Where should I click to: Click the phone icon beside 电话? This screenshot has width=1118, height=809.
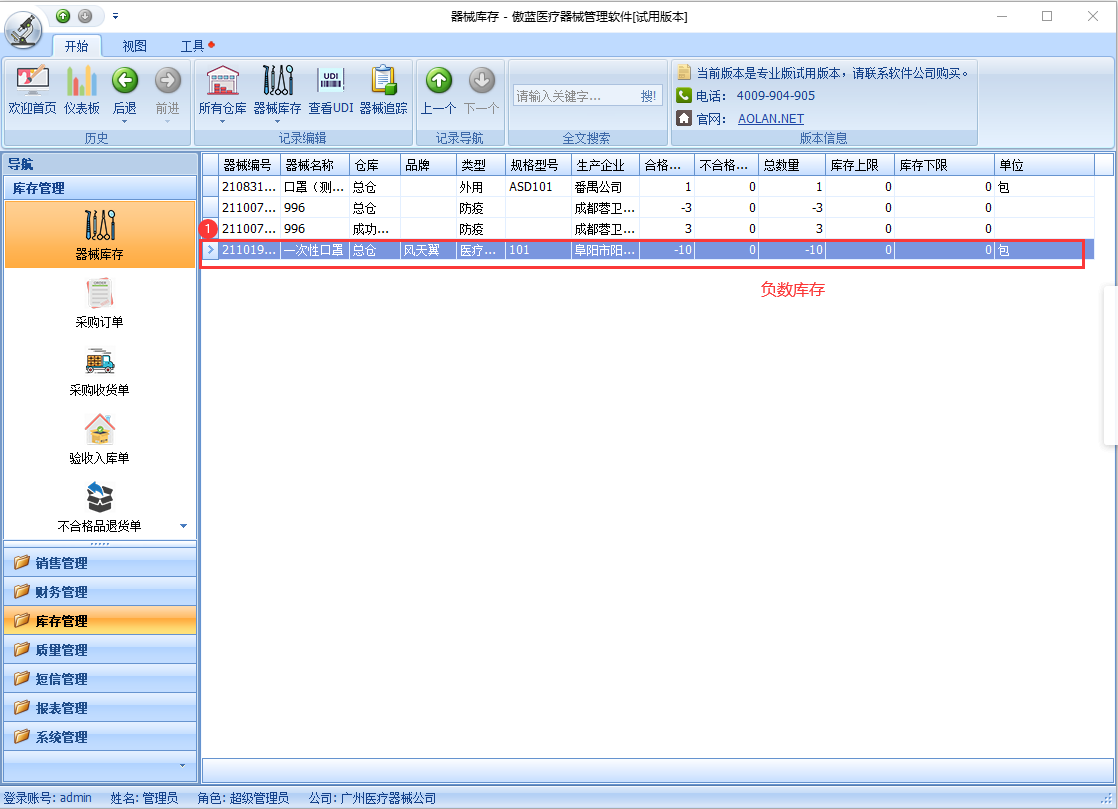click(x=684, y=96)
